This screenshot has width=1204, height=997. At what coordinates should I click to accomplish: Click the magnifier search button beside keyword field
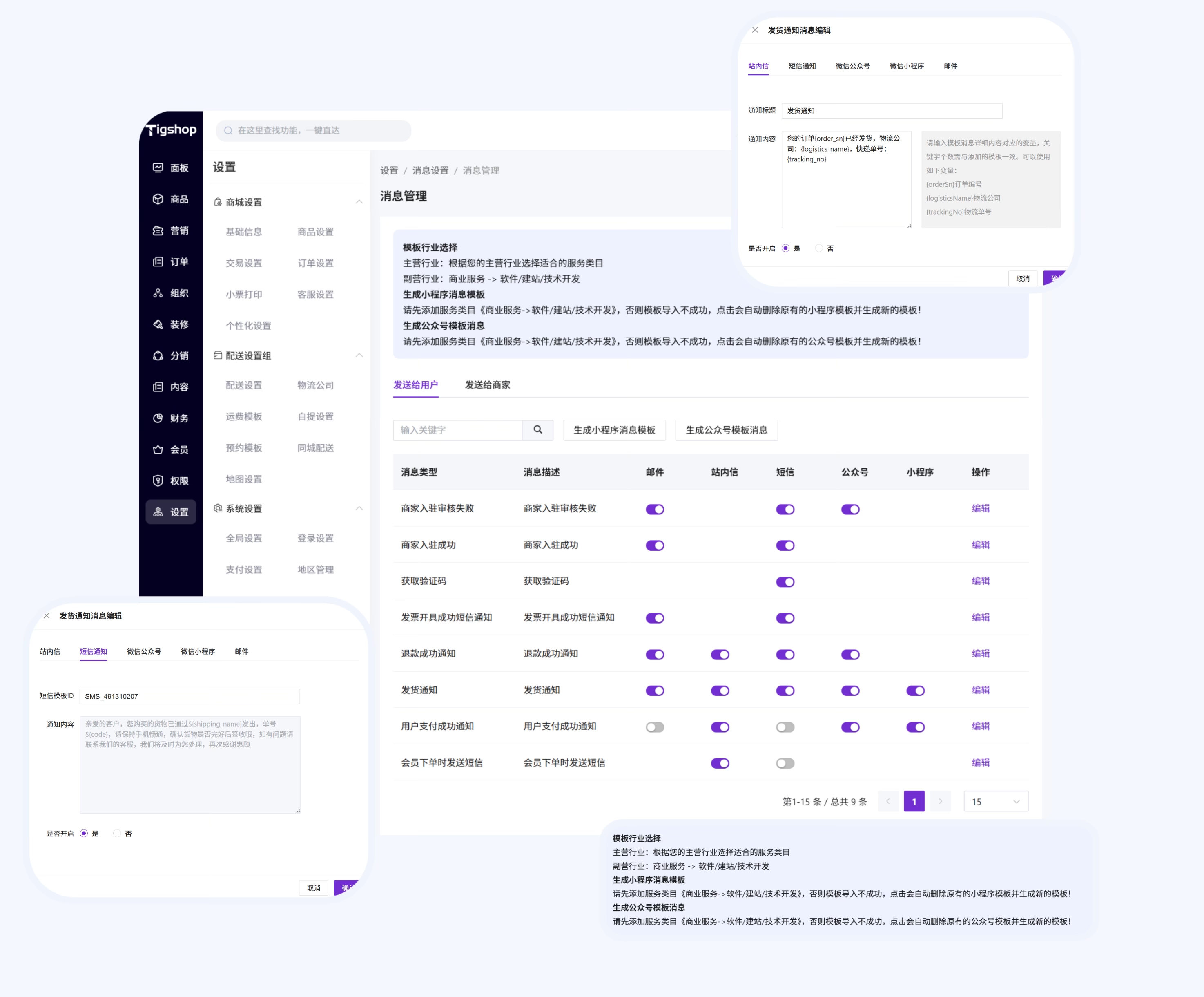click(x=538, y=430)
